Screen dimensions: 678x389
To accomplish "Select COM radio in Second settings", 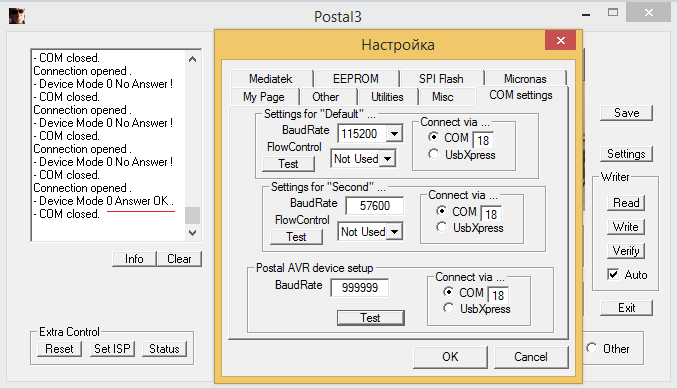I will coord(441,210).
